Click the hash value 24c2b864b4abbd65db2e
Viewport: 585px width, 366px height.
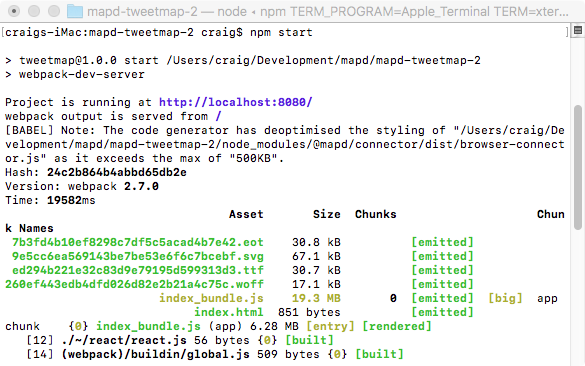pyautogui.click(x=117, y=172)
